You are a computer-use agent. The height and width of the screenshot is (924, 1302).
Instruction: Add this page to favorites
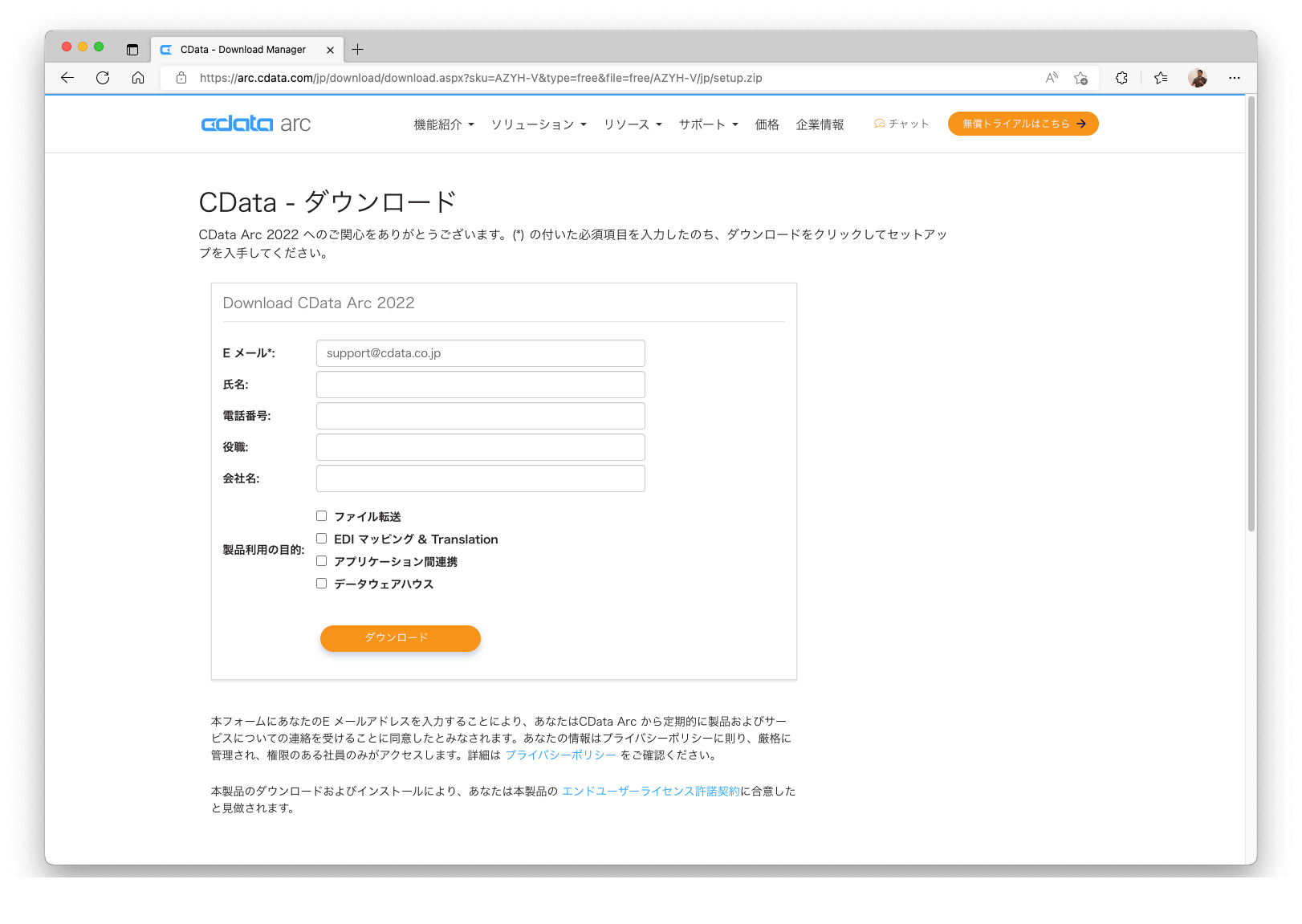point(1080,78)
